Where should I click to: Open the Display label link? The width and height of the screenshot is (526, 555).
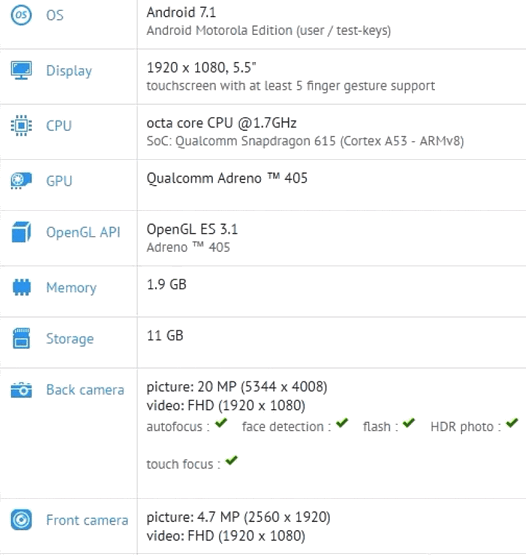(69, 71)
